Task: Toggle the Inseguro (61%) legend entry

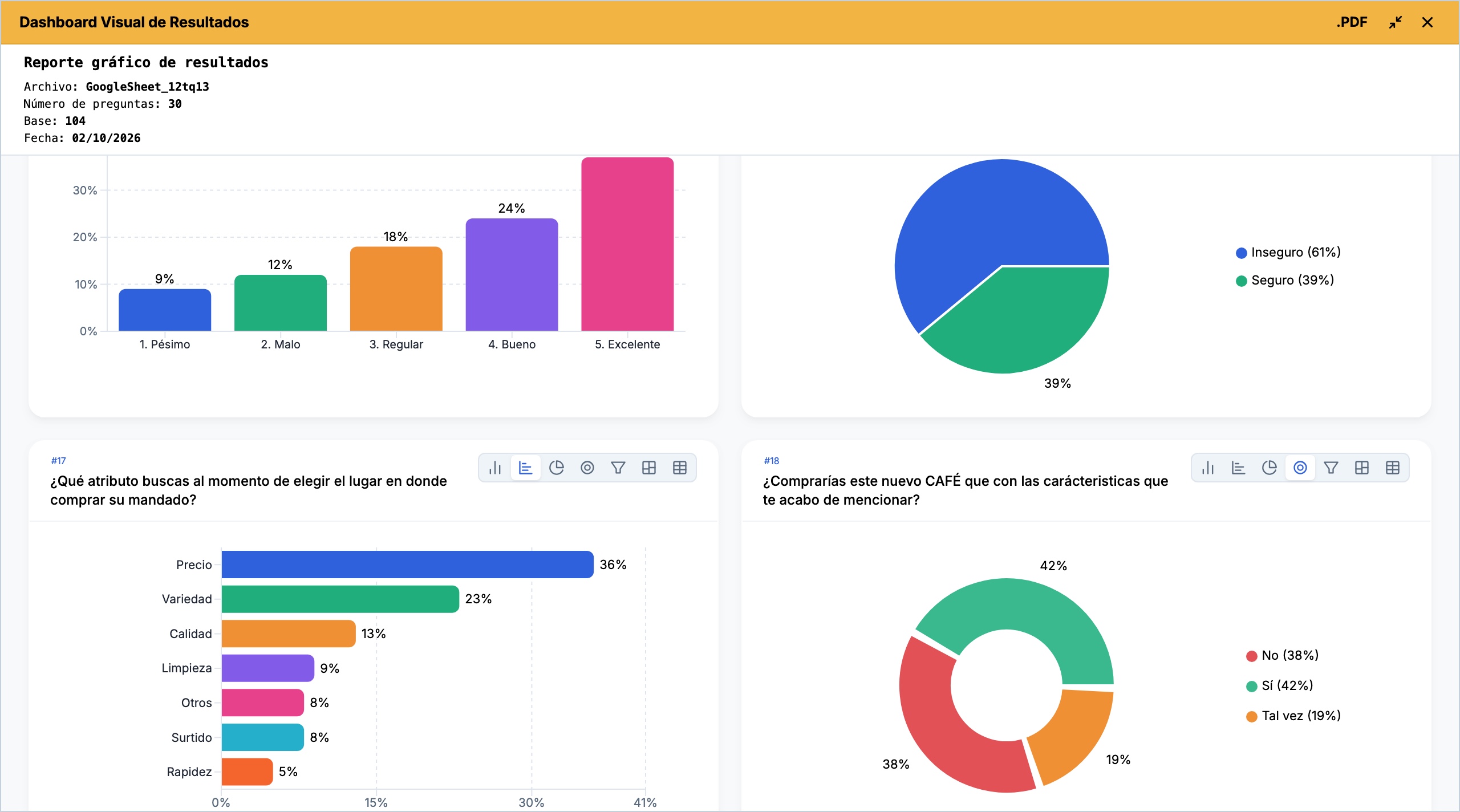Action: pos(1288,253)
